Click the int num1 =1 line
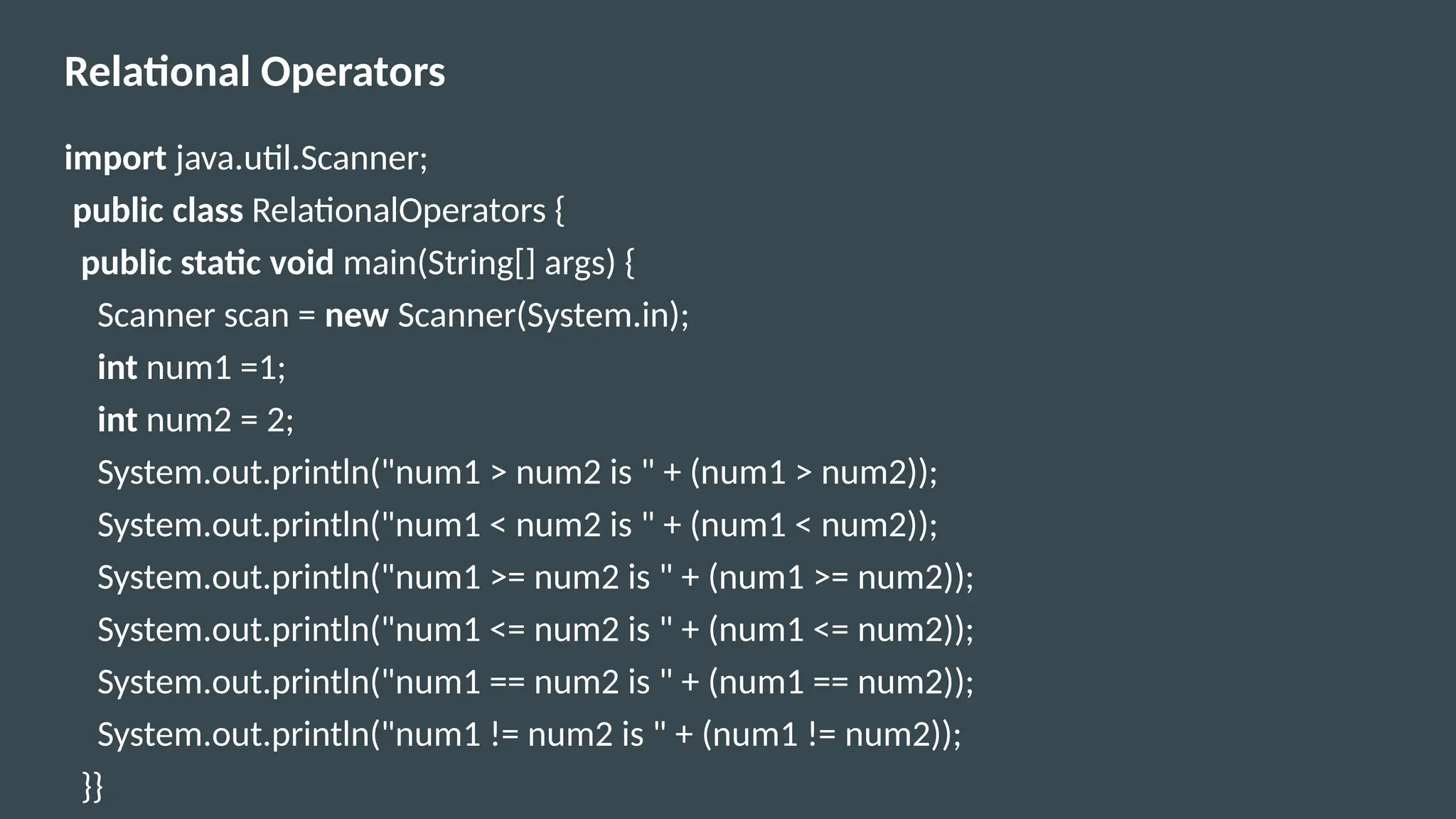1456x819 pixels. coord(191,368)
